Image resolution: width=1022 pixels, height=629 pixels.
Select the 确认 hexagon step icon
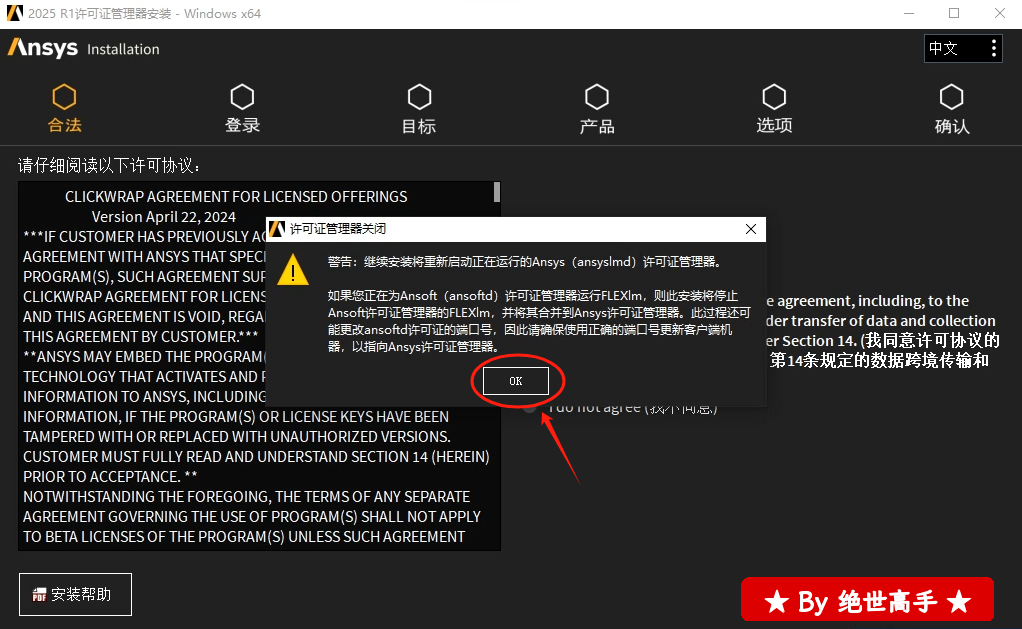coord(951,97)
